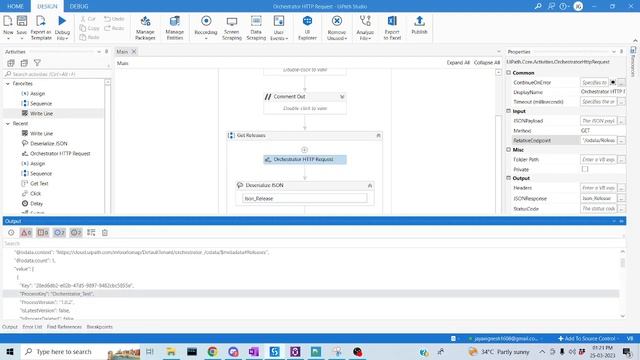The image size is (640, 360).
Task: Toggle the Private checkbox in Properties
Action: [585, 169]
